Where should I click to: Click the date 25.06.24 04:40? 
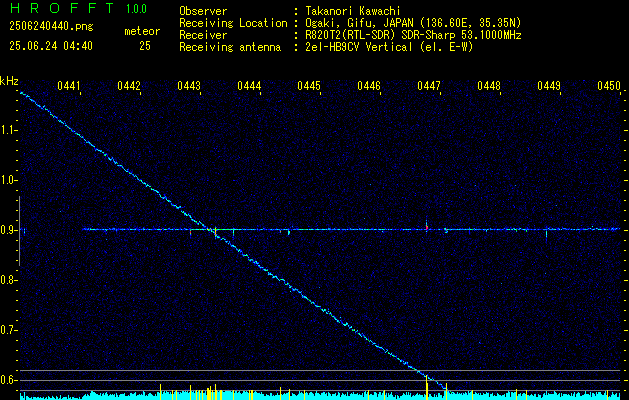pos(51,46)
